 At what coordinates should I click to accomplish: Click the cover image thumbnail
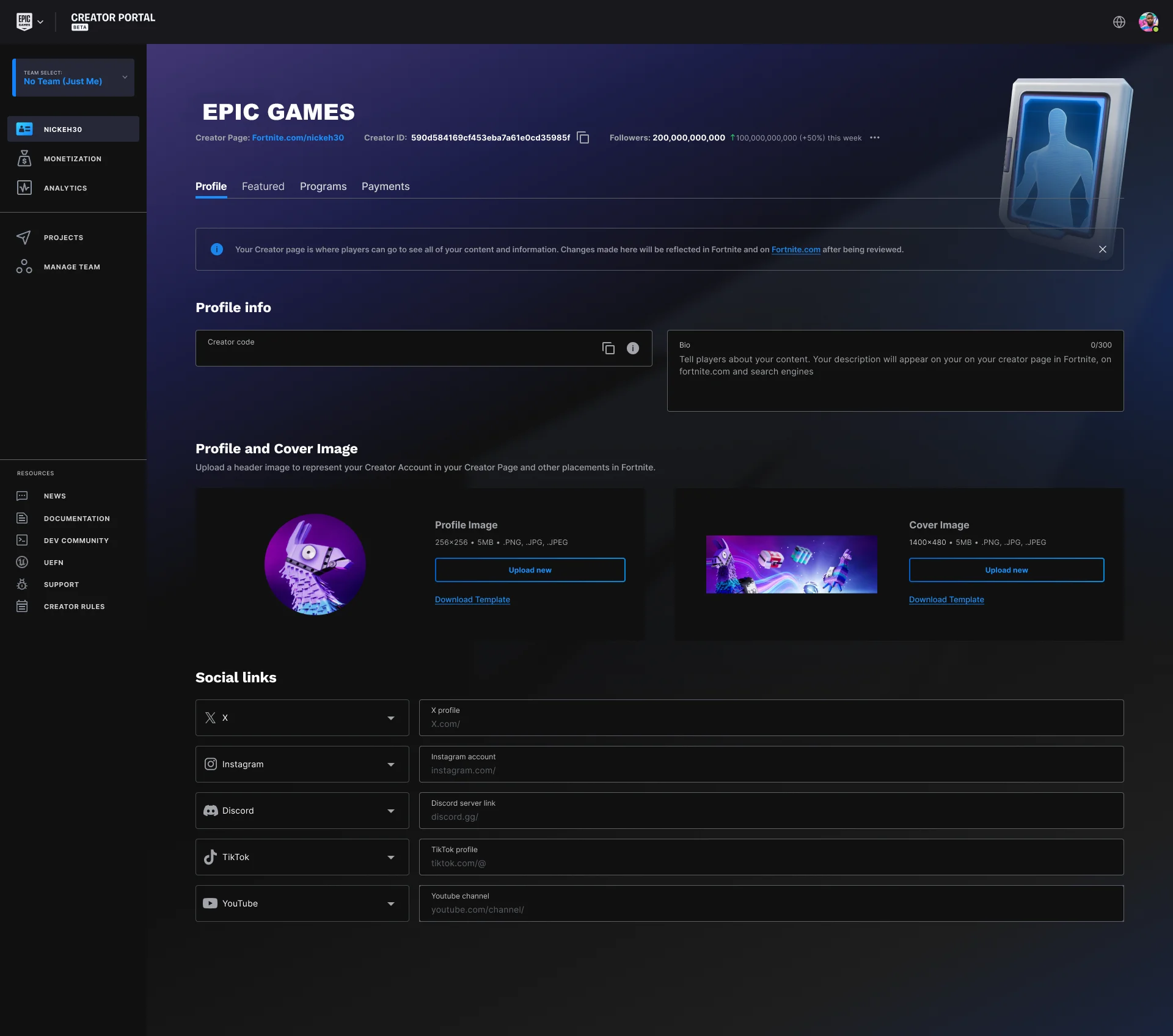792,564
